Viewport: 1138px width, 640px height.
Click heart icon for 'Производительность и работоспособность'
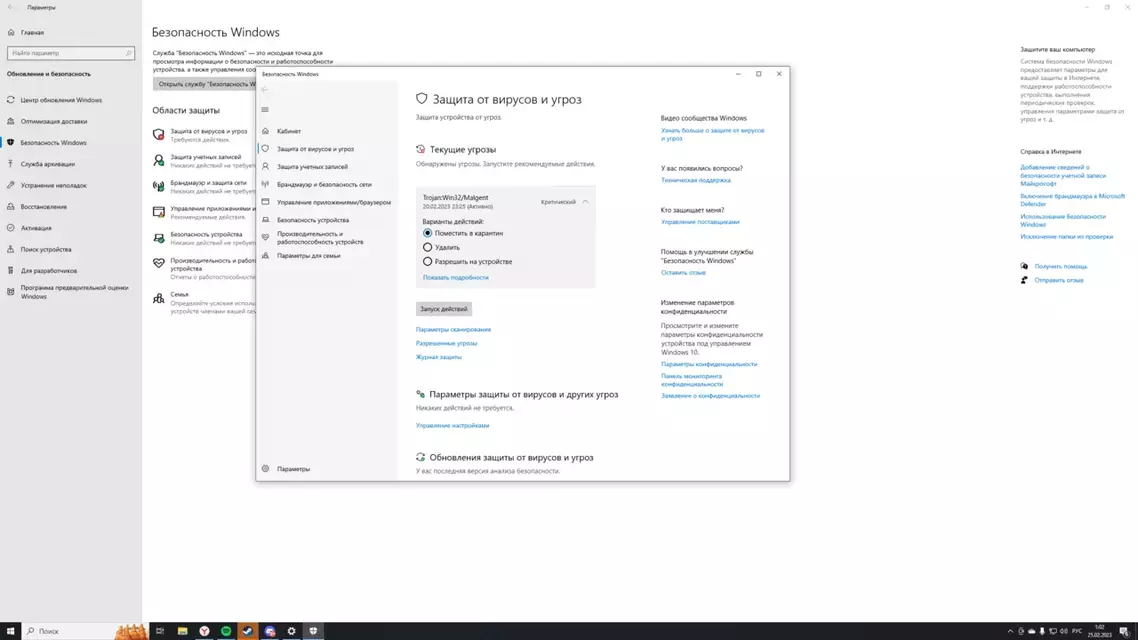point(265,237)
